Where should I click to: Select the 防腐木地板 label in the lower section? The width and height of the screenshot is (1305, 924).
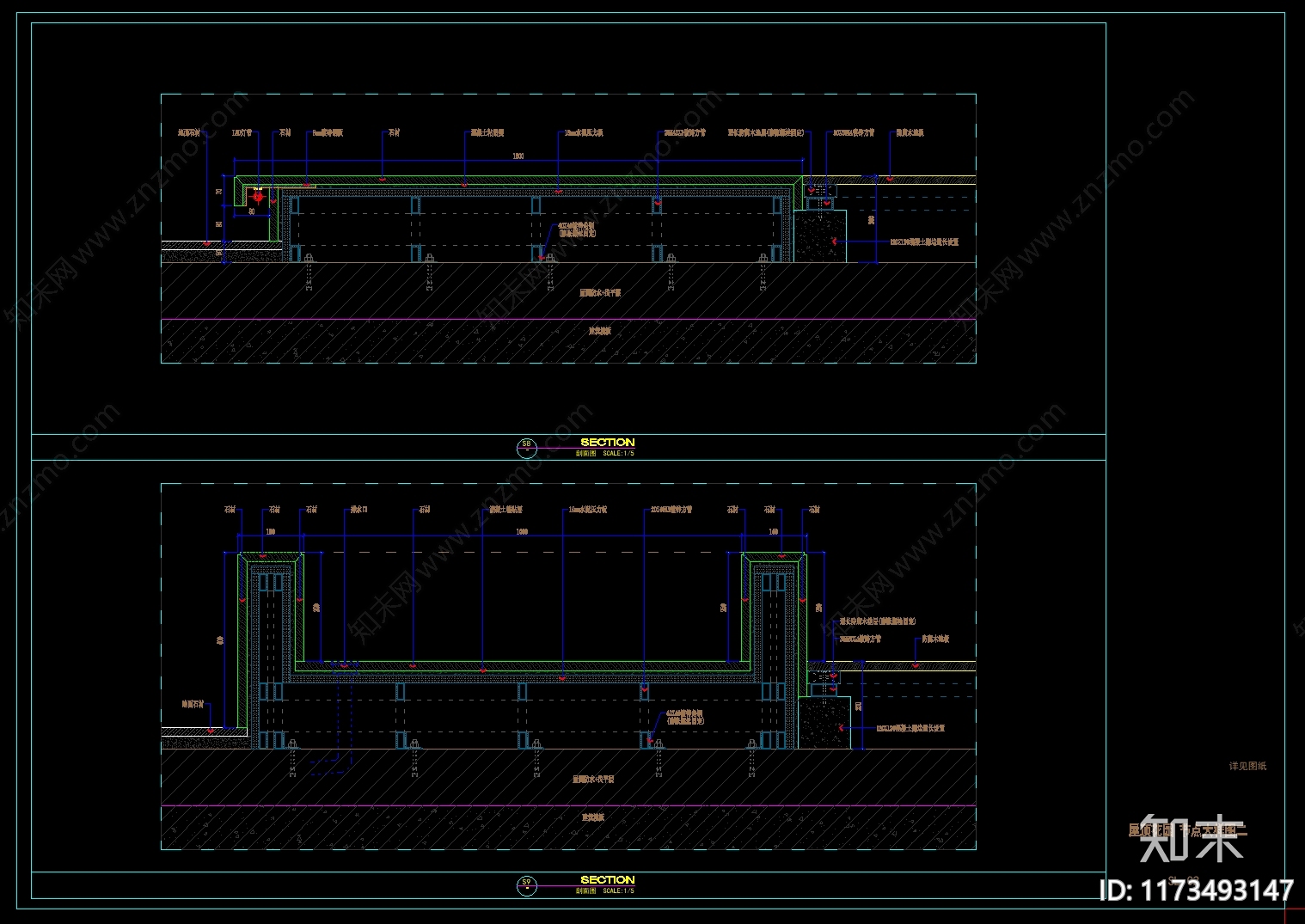pyautogui.click(x=935, y=639)
